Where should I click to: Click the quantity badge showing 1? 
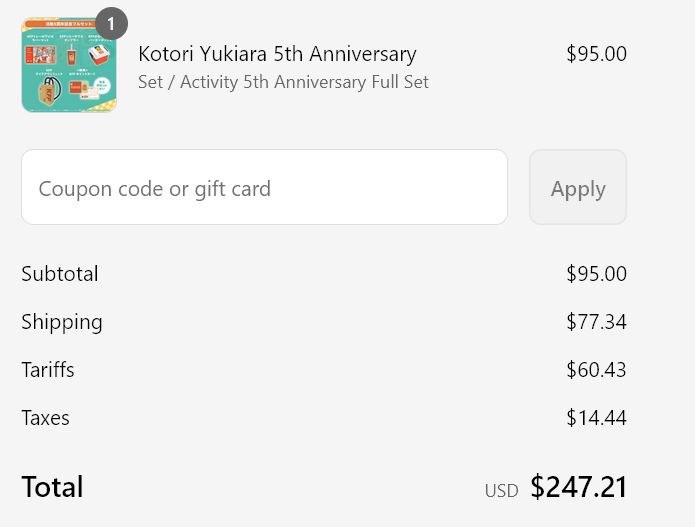tap(111, 24)
